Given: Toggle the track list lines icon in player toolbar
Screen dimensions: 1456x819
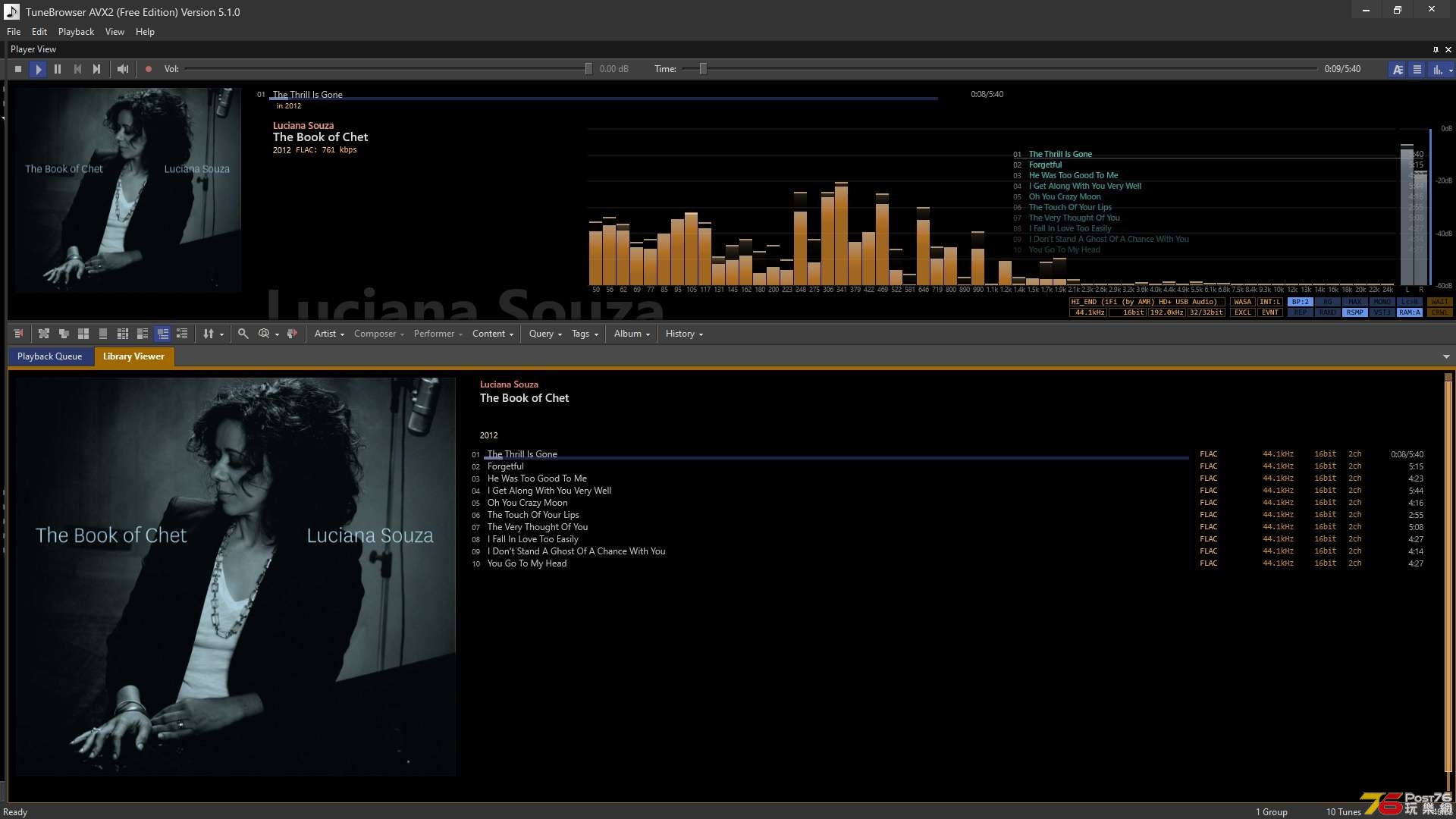Looking at the screenshot, I should [x=1417, y=69].
